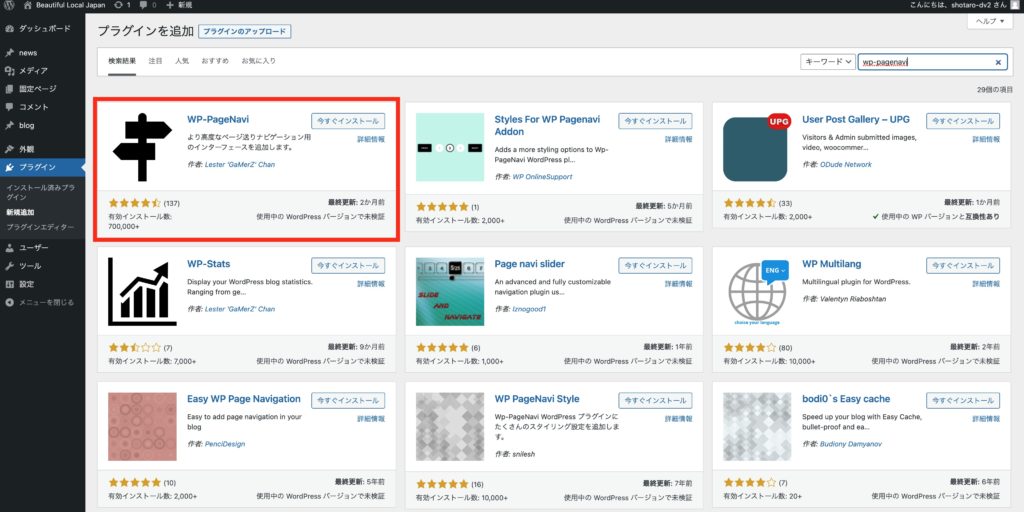1024x512 pixels.
Task: Switch to the おすすめ tab
Action: coord(215,61)
